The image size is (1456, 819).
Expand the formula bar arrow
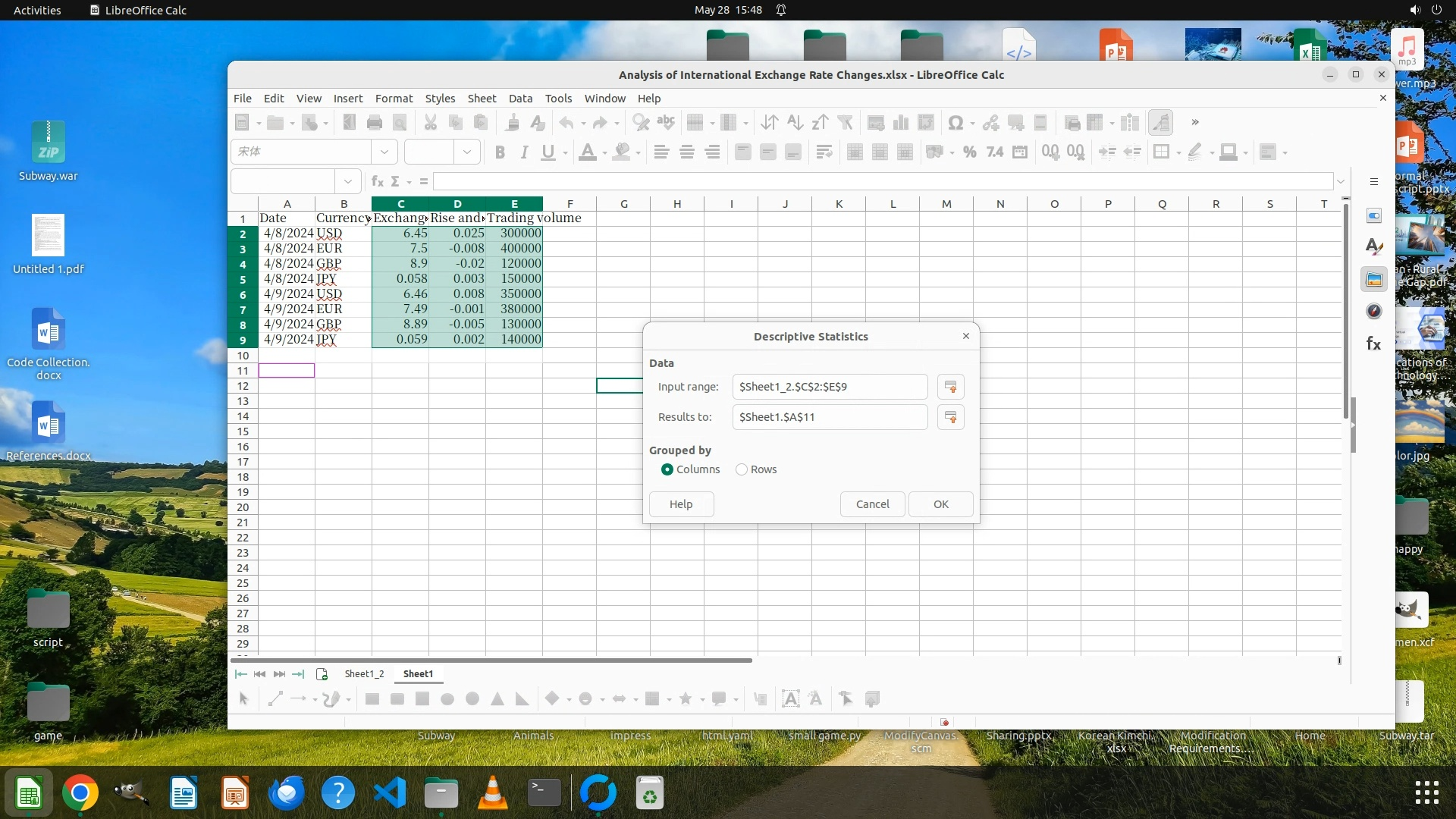[1340, 181]
